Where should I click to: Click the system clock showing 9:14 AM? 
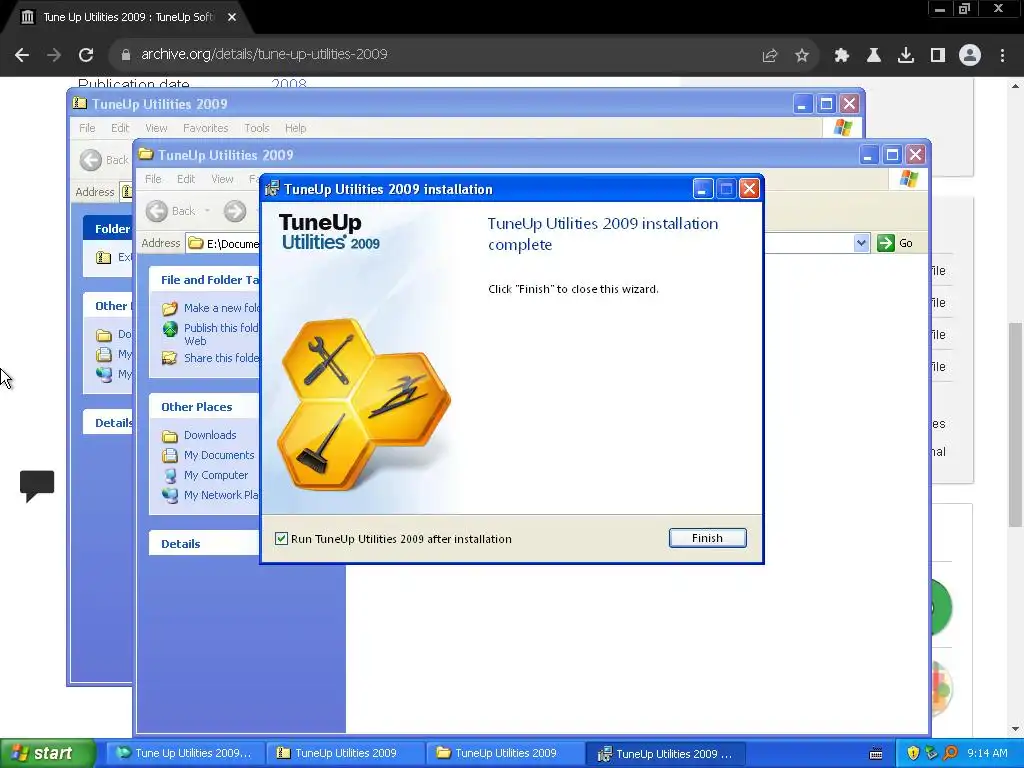pyautogui.click(x=987, y=754)
